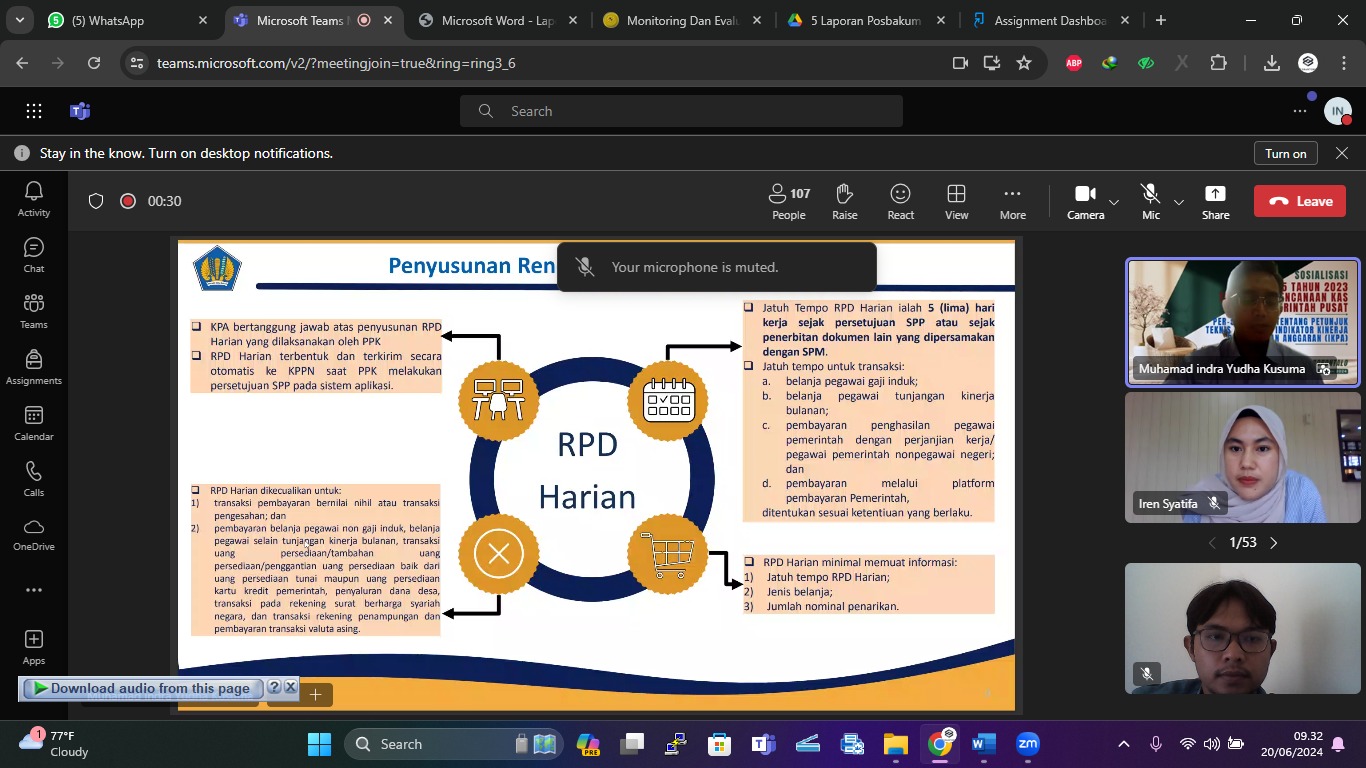1366x768 pixels.
Task: Expand the Mic options arrow
Action: click(1179, 203)
